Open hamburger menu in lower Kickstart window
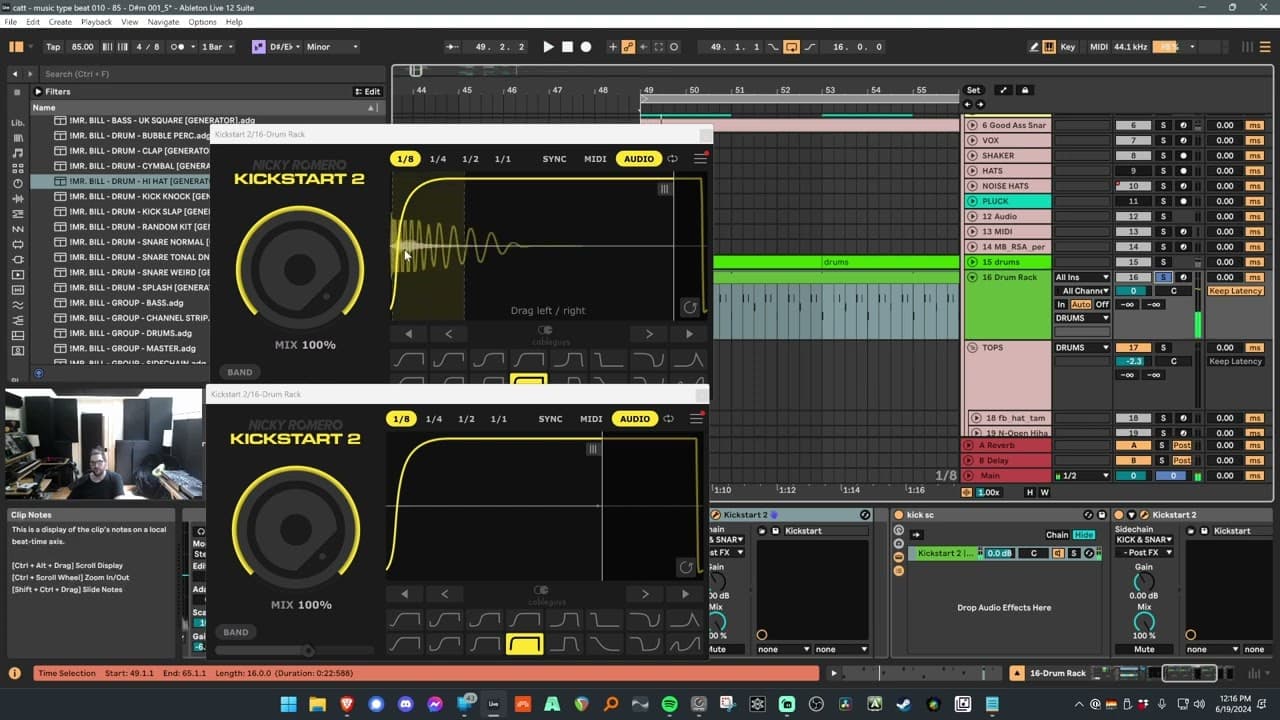1280x720 pixels. tap(697, 419)
